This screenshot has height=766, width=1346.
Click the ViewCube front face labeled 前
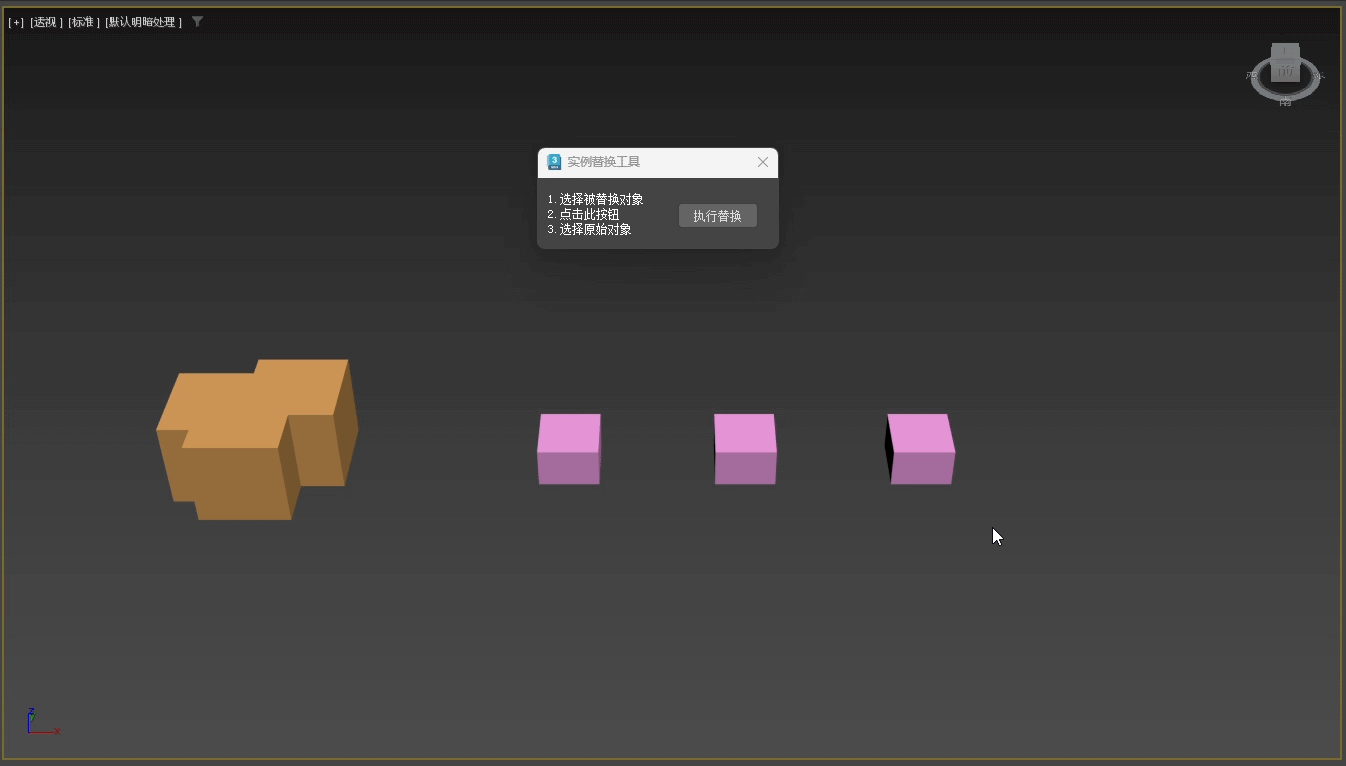coord(1285,71)
